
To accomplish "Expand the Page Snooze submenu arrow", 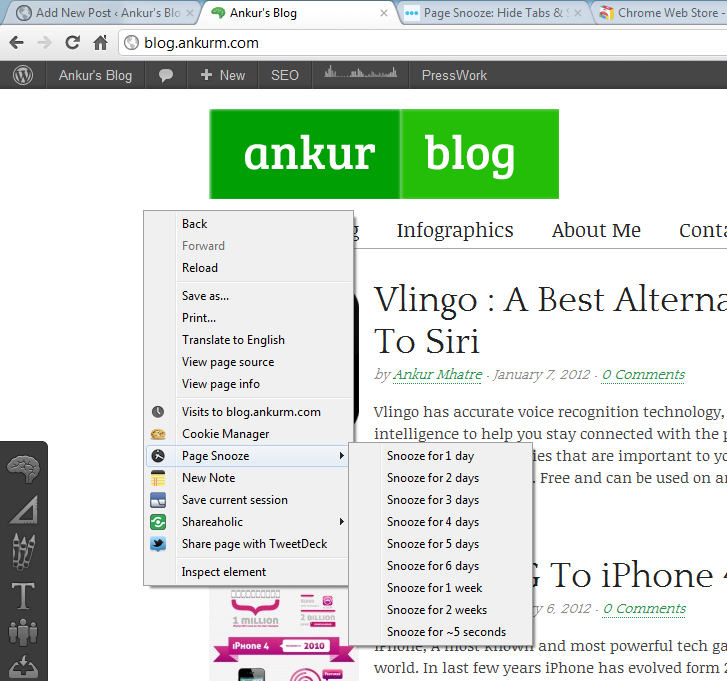I will 342,456.
